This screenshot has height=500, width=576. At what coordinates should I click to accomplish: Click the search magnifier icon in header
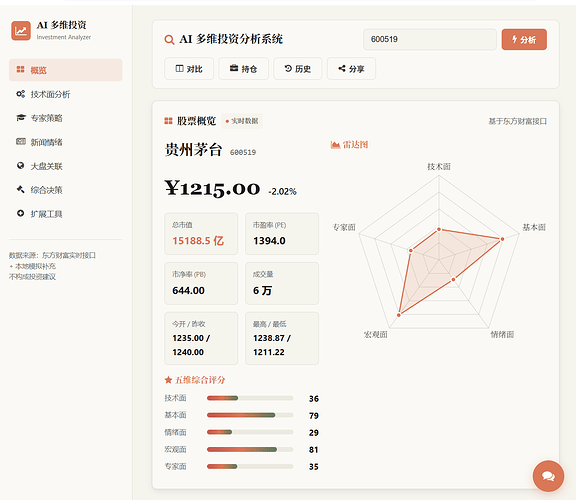coord(169,40)
